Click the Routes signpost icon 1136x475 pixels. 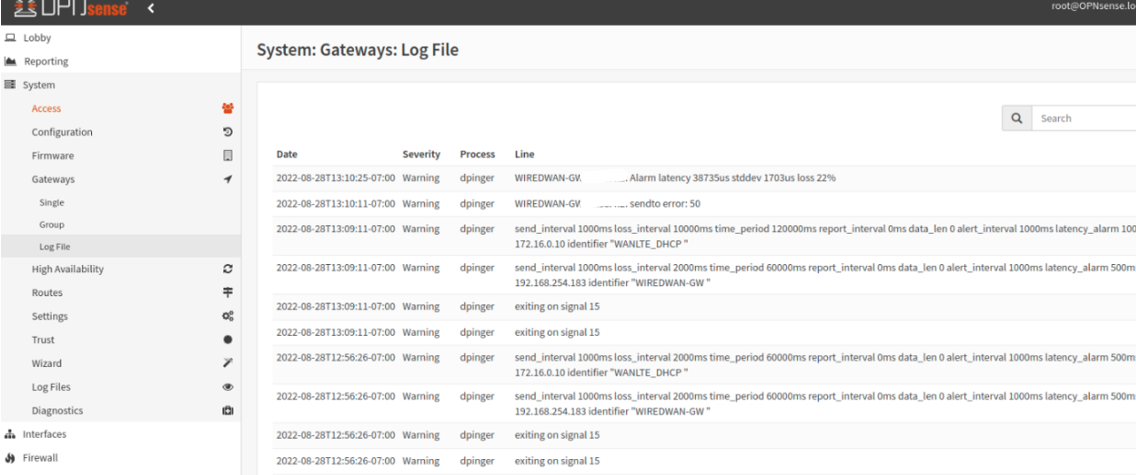point(227,293)
